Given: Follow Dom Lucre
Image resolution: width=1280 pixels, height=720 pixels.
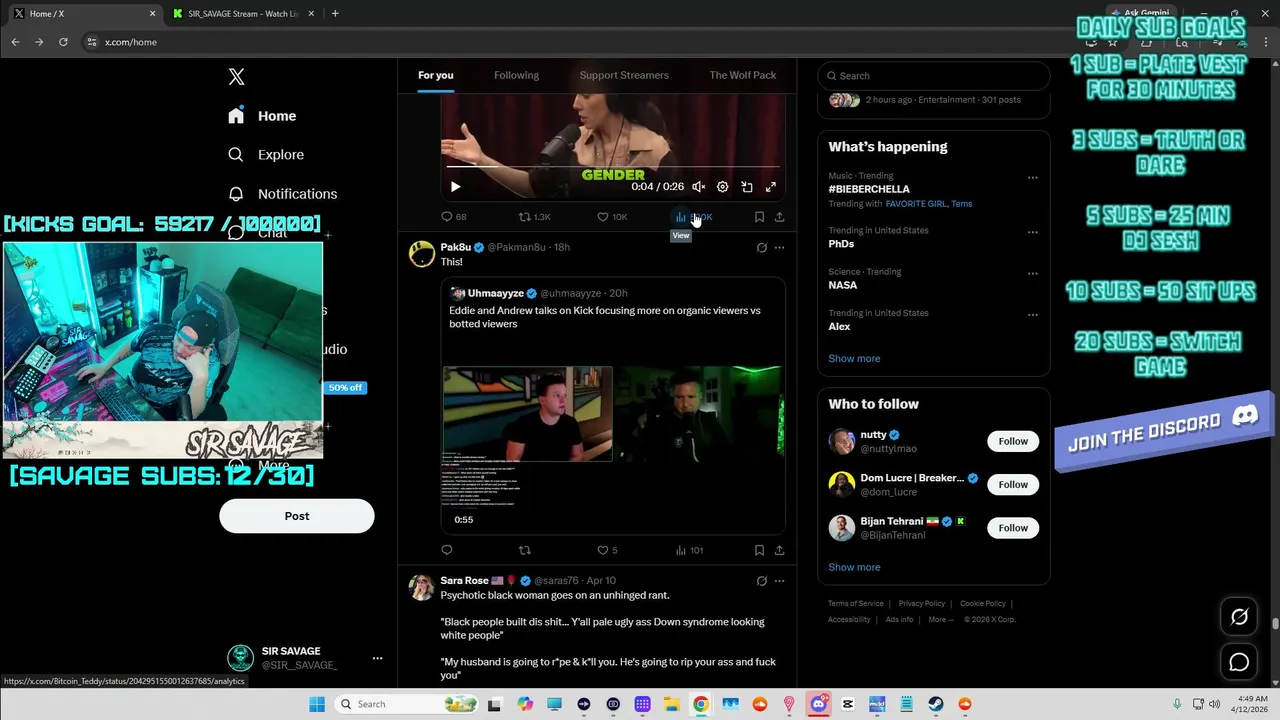Looking at the screenshot, I should 1013,485.
